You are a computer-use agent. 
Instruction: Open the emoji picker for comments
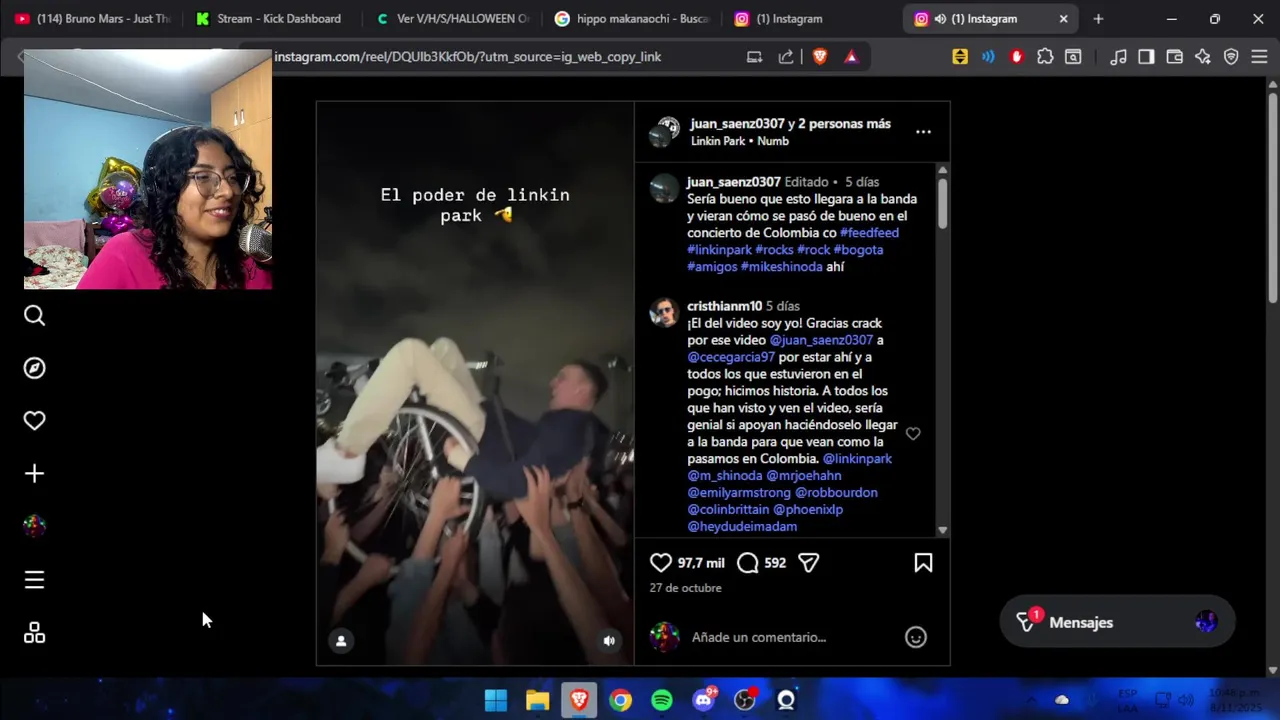(x=916, y=637)
